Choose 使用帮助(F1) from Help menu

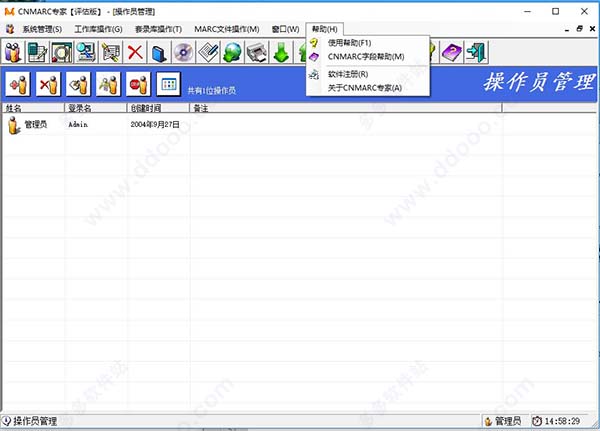[x=349, y=43]
